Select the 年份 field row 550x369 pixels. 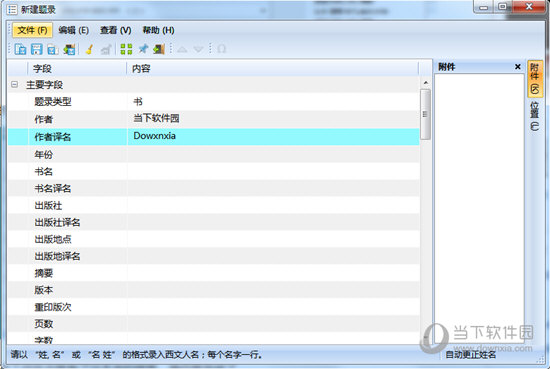click(x=214, y=154)
